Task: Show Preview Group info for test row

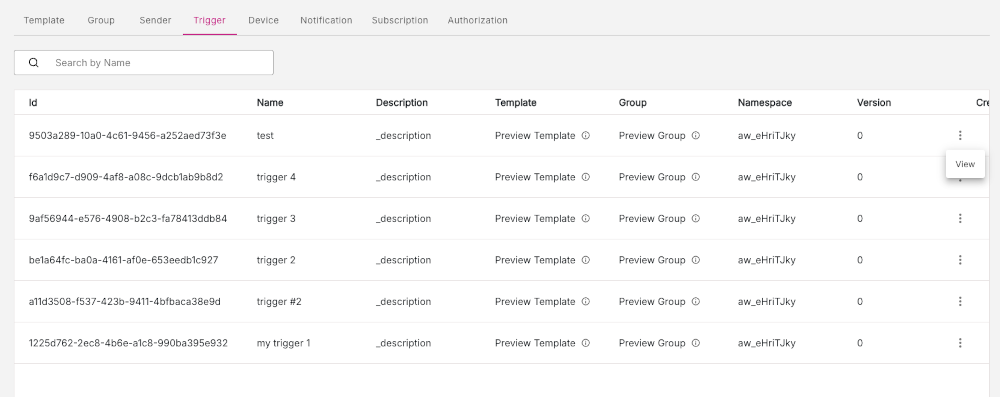Action: coord(696,135)
